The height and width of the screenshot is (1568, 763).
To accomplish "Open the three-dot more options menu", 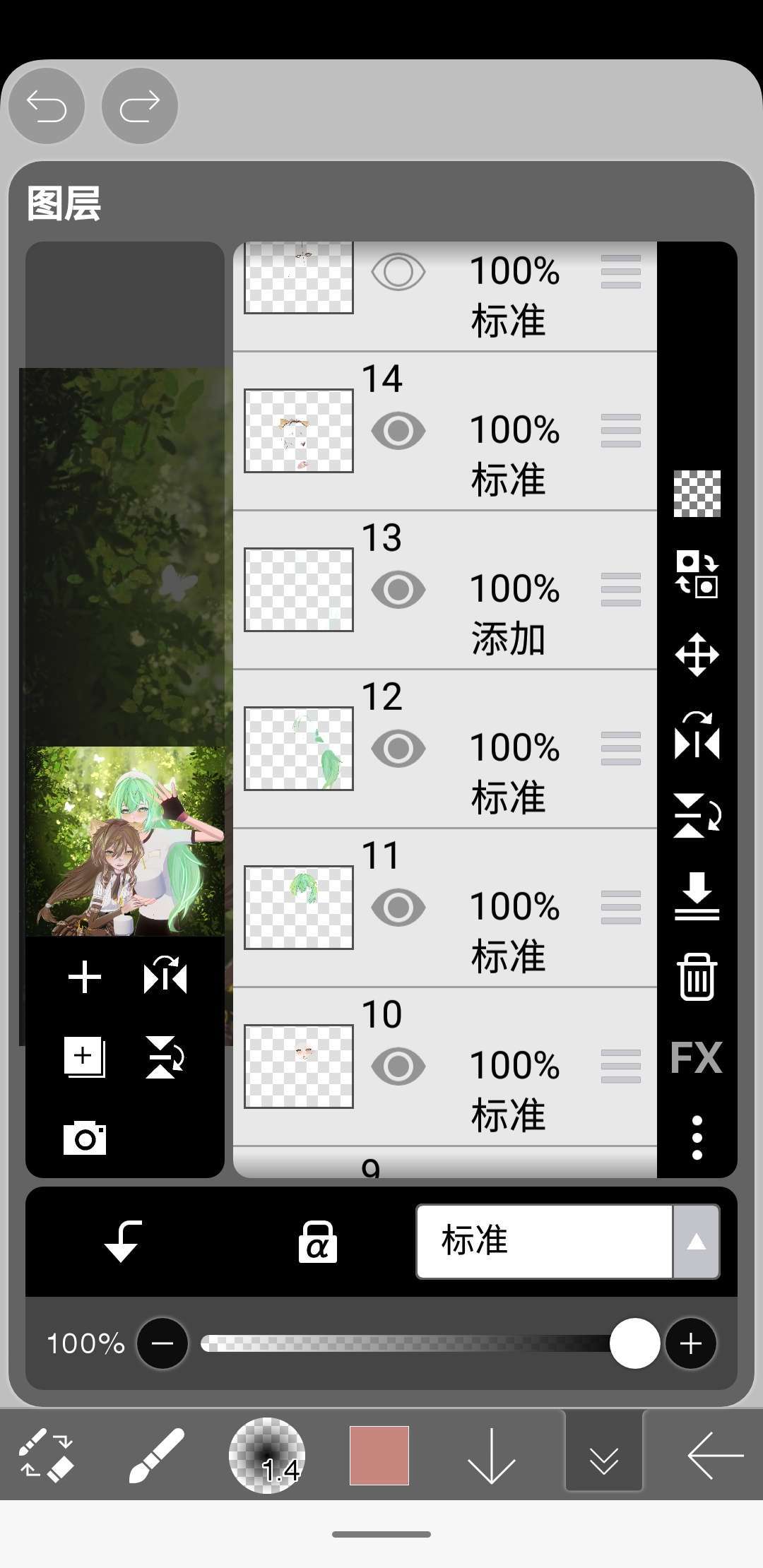I will [697, 1138].
